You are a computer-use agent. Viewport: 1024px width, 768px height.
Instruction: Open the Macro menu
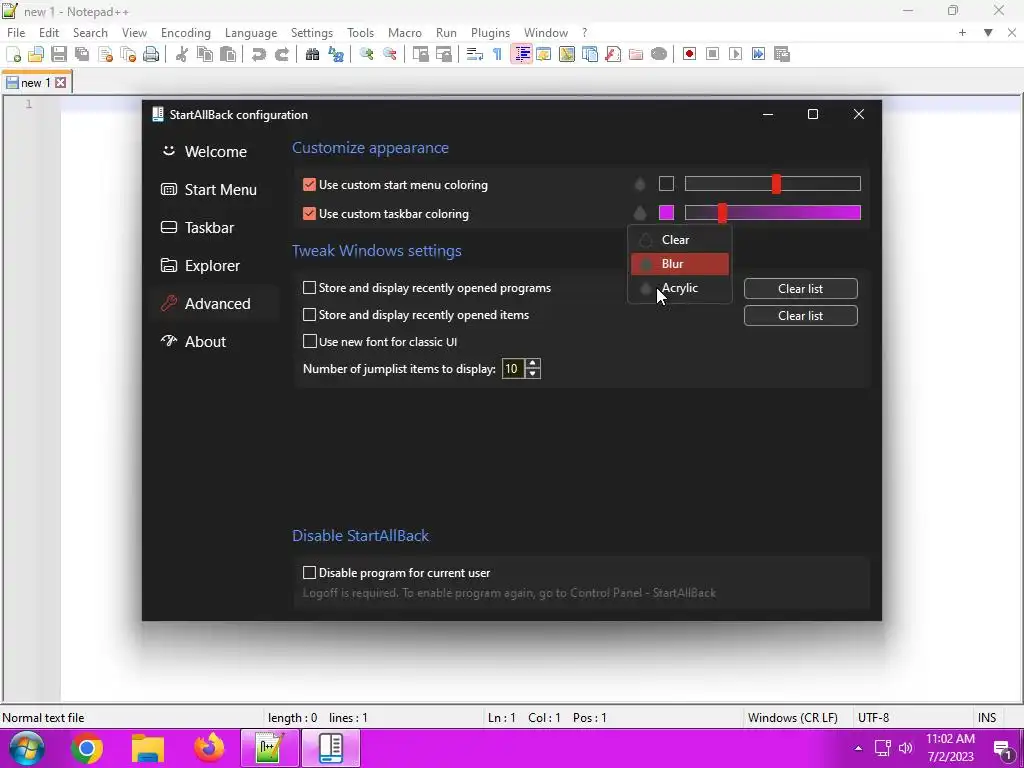point(405,33)
